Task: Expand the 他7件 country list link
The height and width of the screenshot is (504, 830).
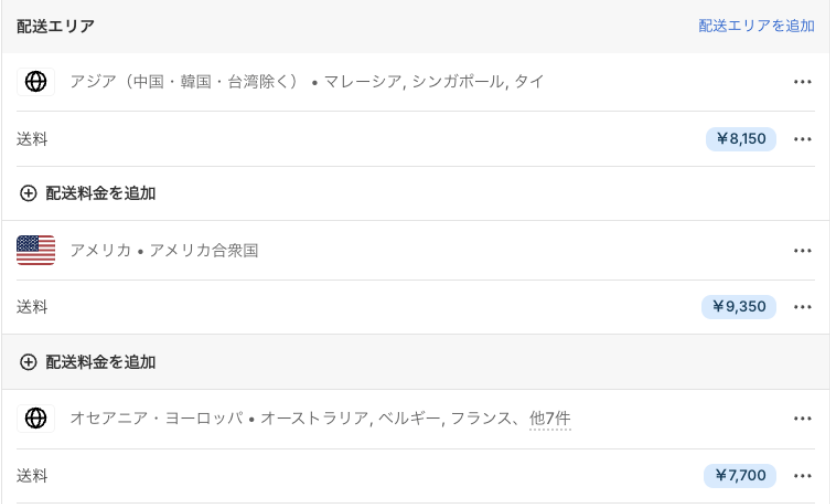Action: point(550,418)
